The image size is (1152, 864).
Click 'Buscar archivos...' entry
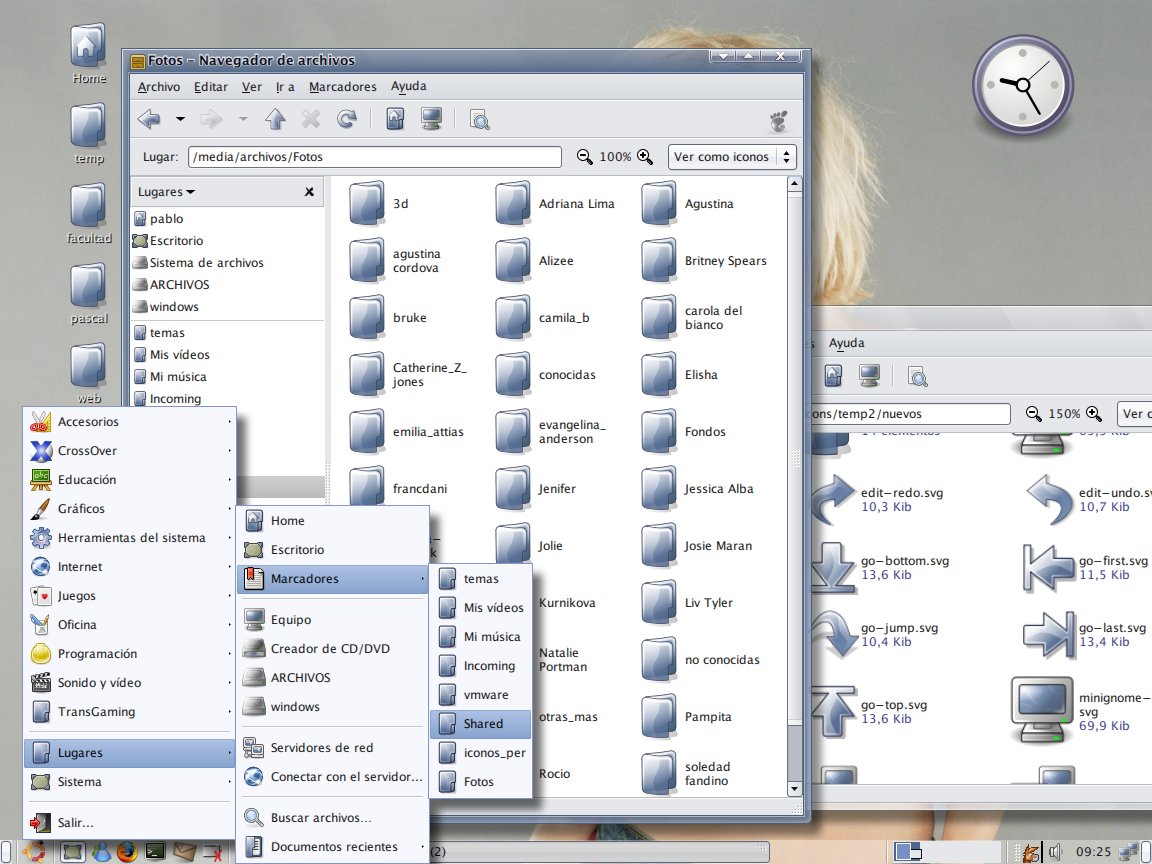333,818
